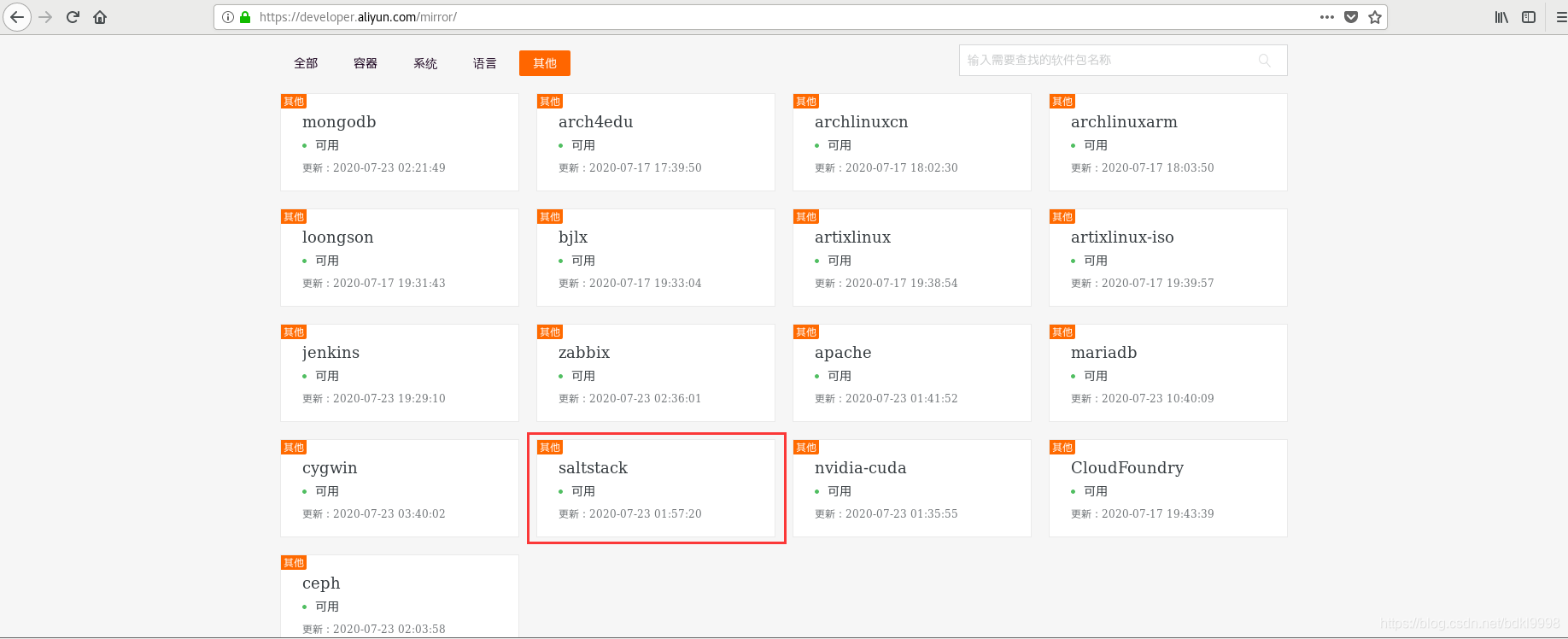Click the 其他 tag on mongodb card
This screenshot has height=639, width=1568.
294,102
